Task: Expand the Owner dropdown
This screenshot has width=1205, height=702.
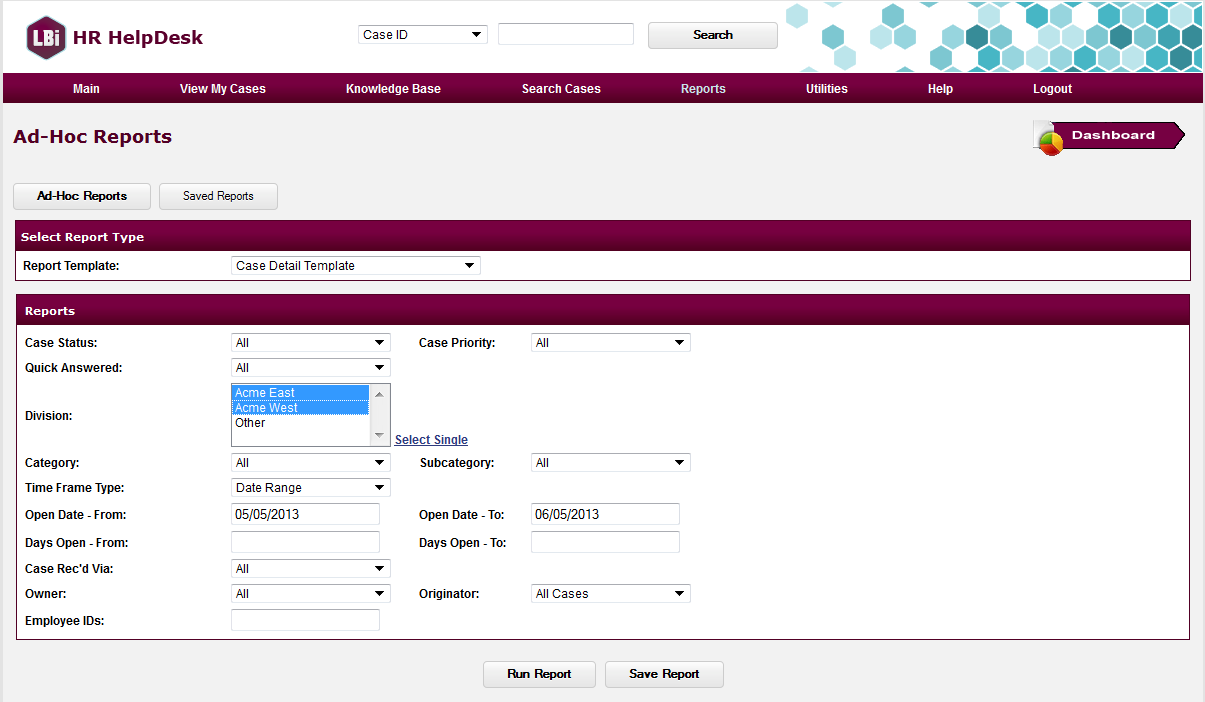Action: (311, 594)
